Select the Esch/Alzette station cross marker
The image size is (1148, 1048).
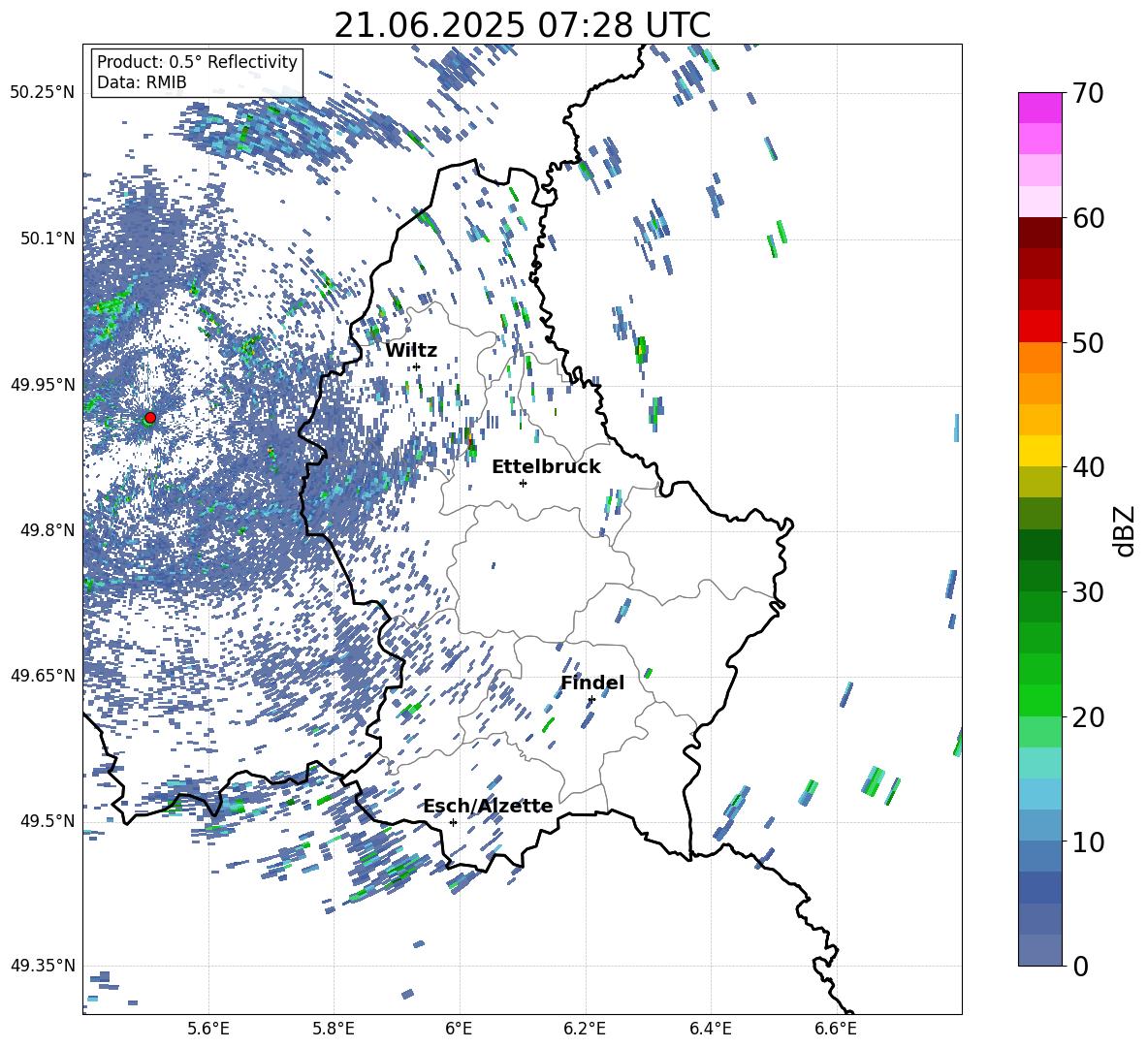coord(453,822)
